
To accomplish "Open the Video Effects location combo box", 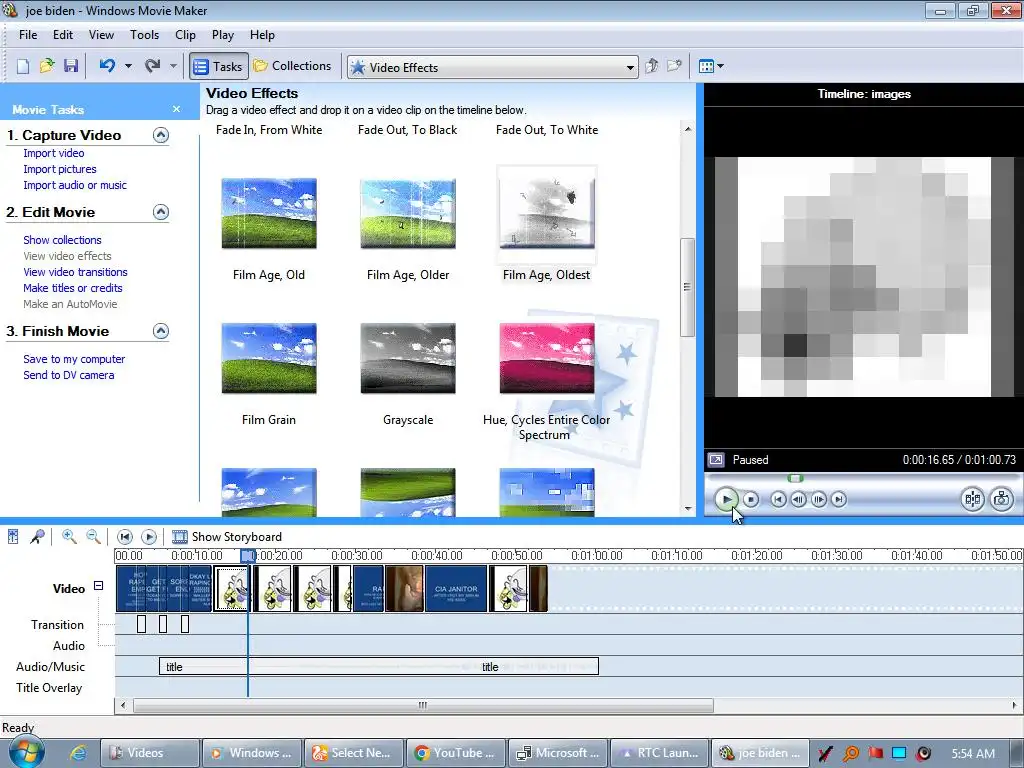I will (492, 67).
